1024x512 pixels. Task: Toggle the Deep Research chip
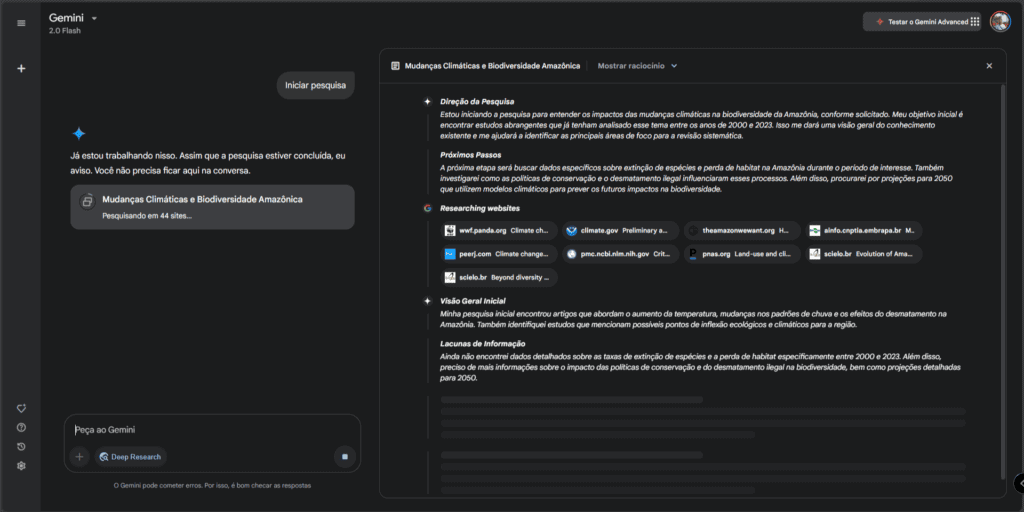(x=130, y=456)
